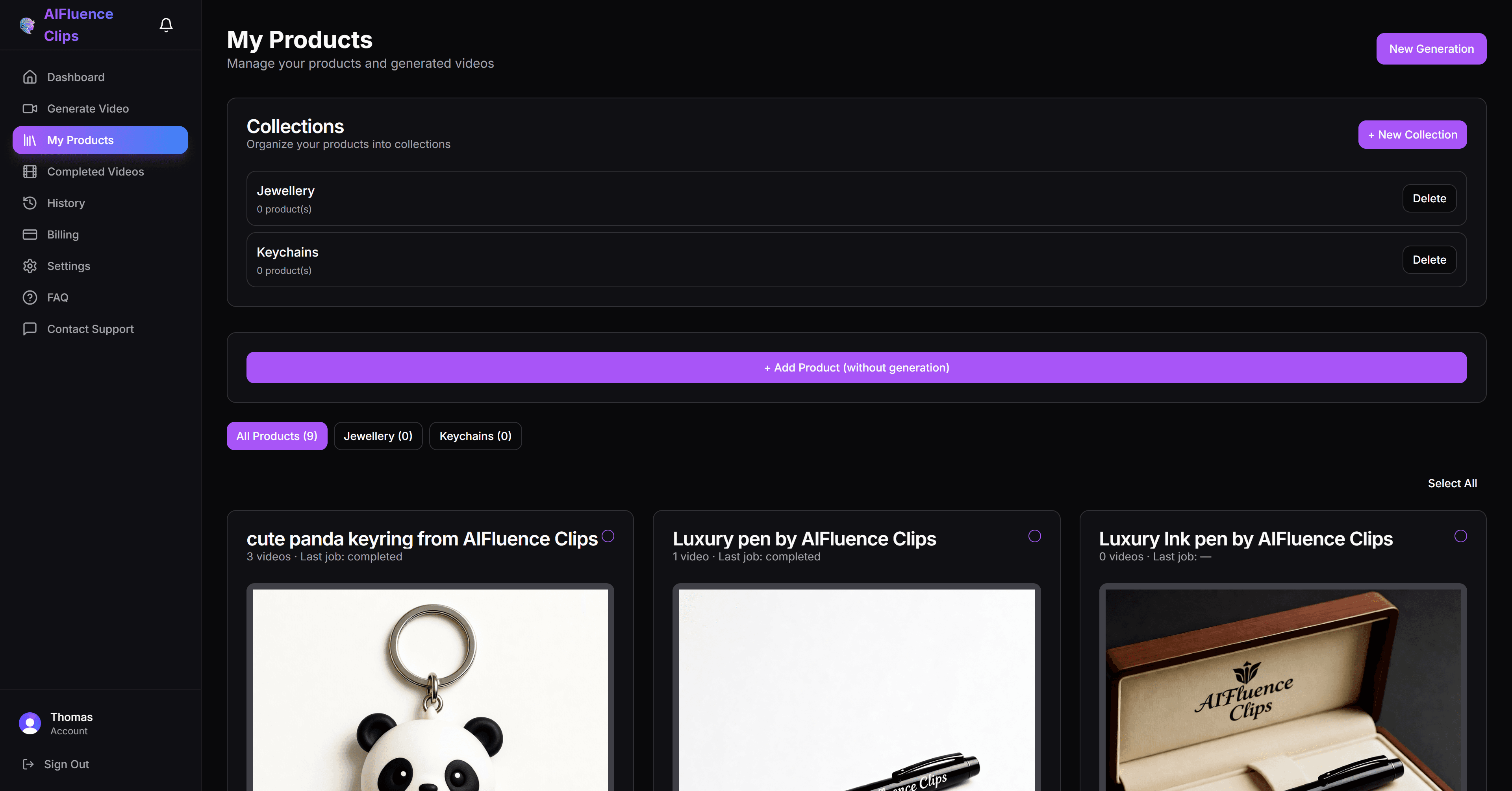Select the cute panda keyring product circle
This screenshot has width=1512, height=791.
point(608,536)
